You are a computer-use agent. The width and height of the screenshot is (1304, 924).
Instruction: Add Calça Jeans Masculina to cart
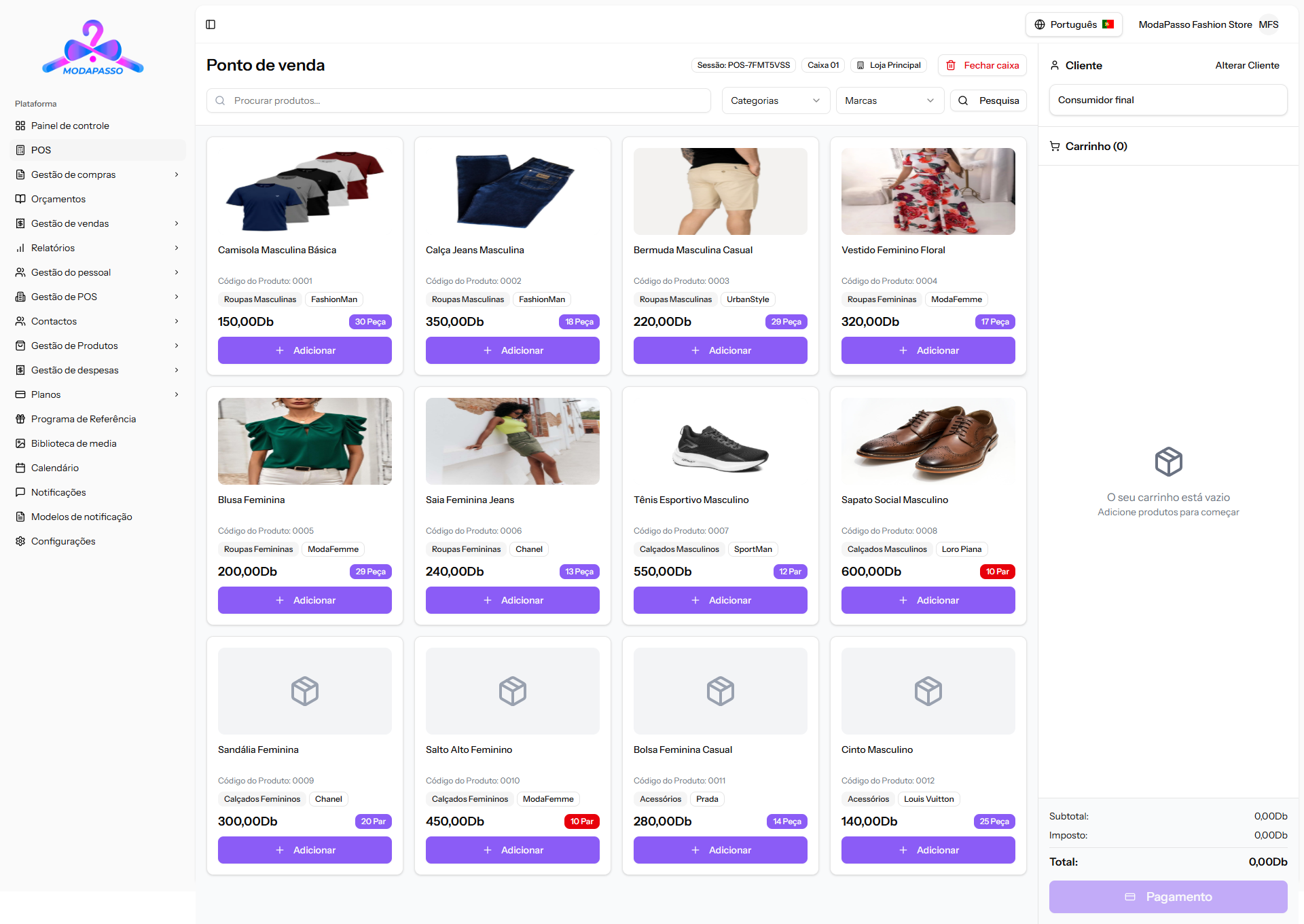tap(512, 350)
